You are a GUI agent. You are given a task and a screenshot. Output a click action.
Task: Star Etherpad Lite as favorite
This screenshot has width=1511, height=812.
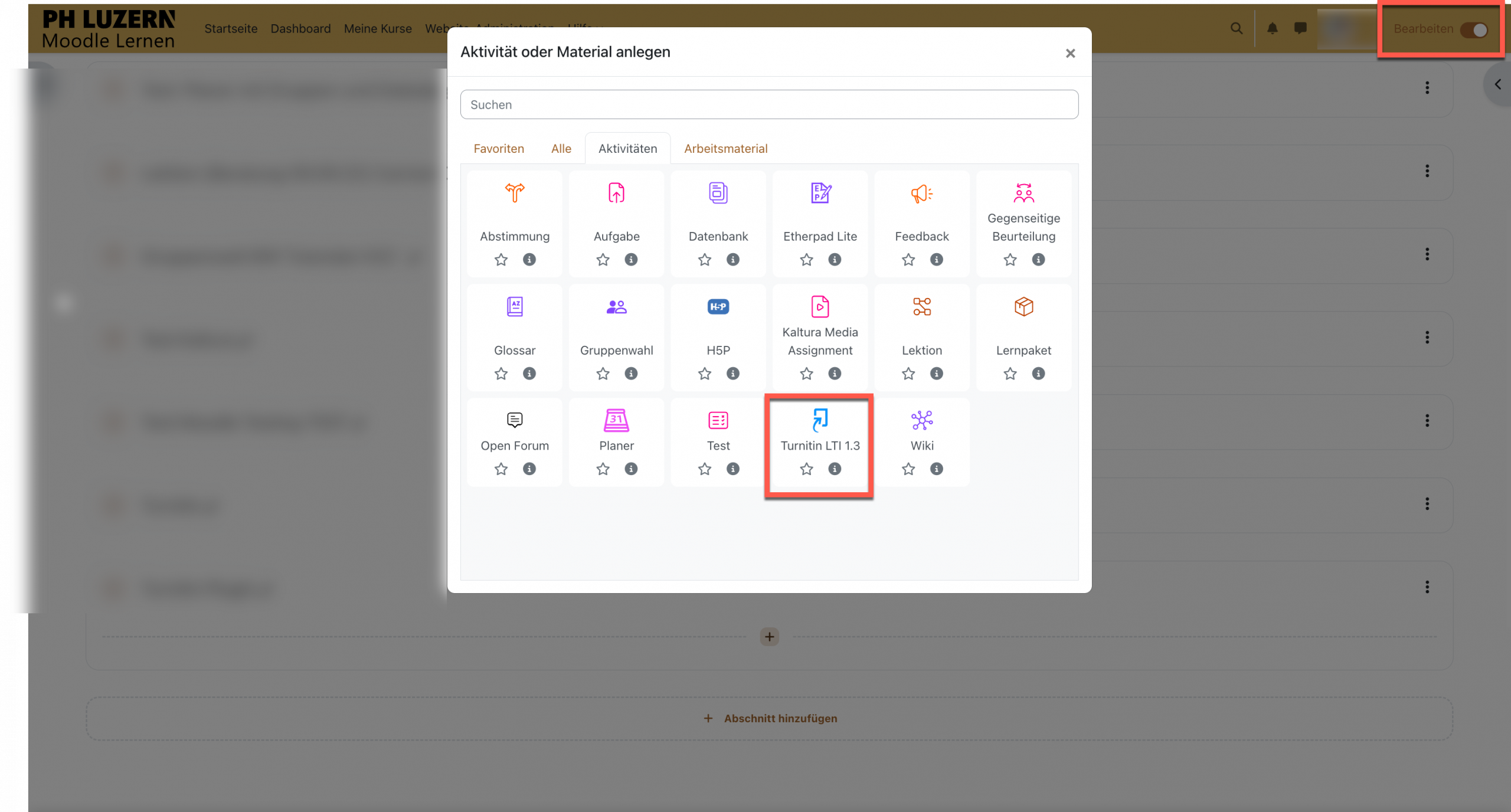click(x=807, y=260)
